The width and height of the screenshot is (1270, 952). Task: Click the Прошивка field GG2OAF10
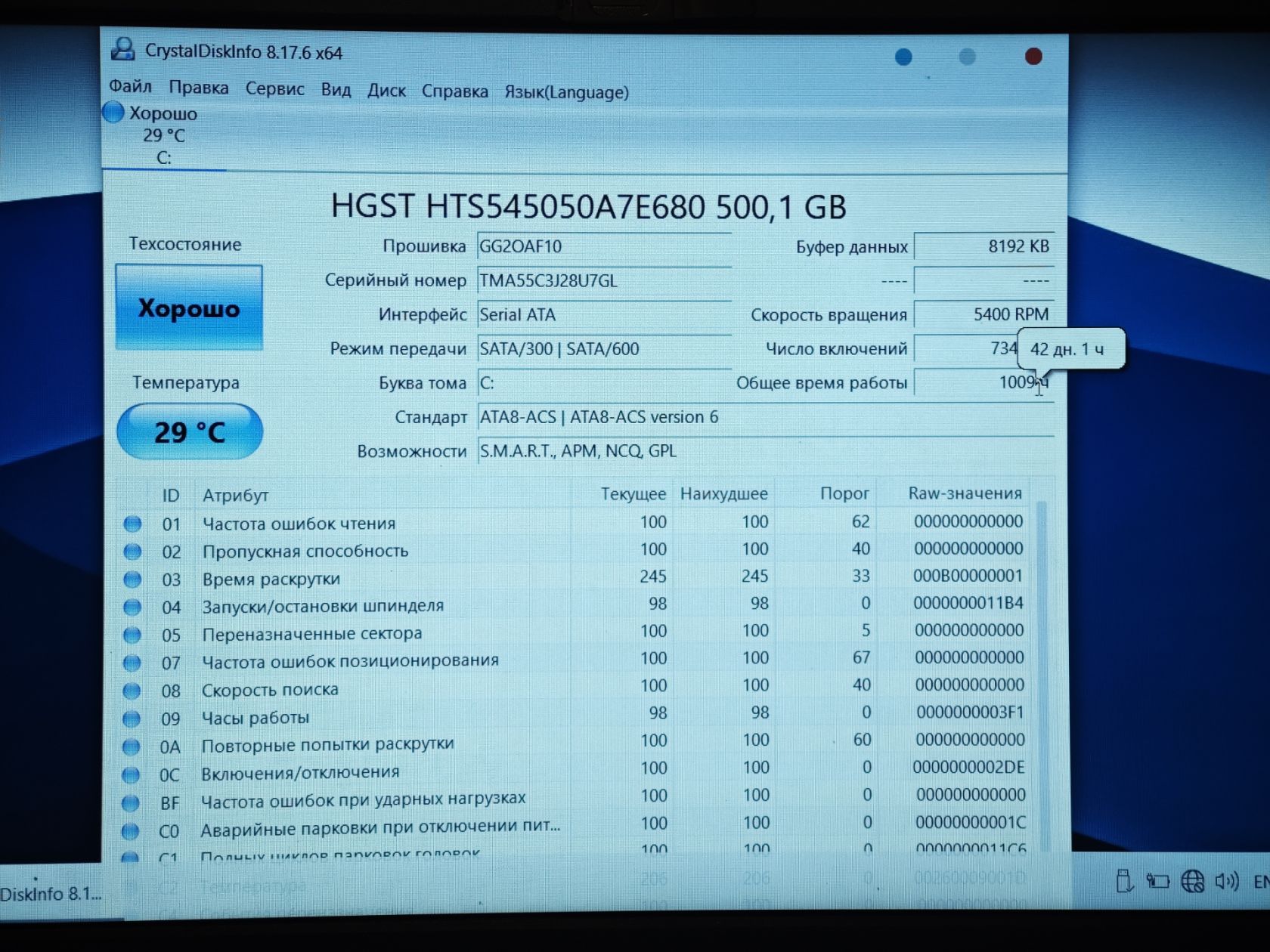pos(604,246)
